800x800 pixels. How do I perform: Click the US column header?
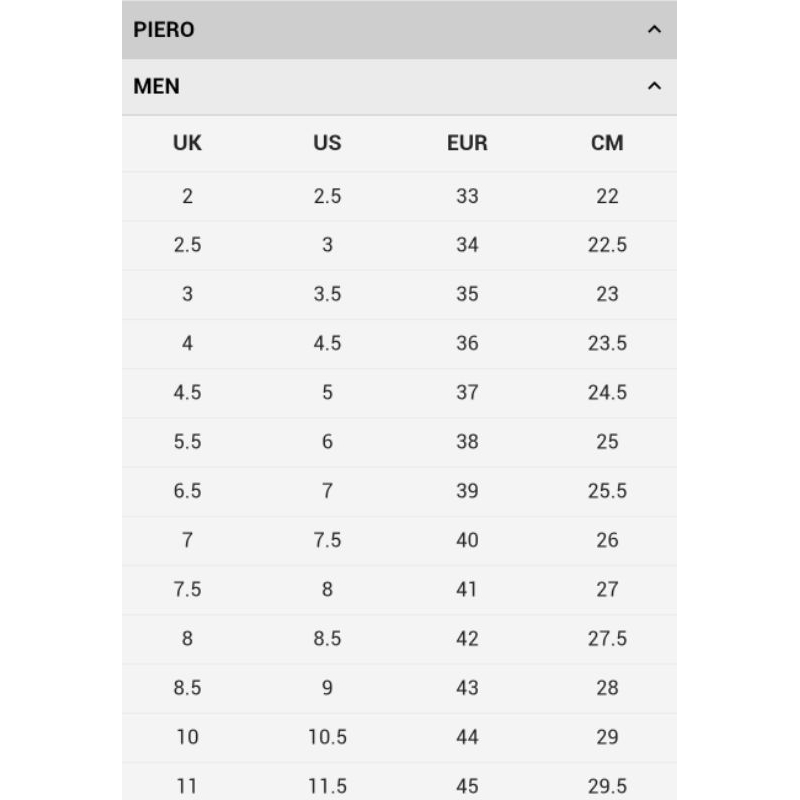[327, 143]
